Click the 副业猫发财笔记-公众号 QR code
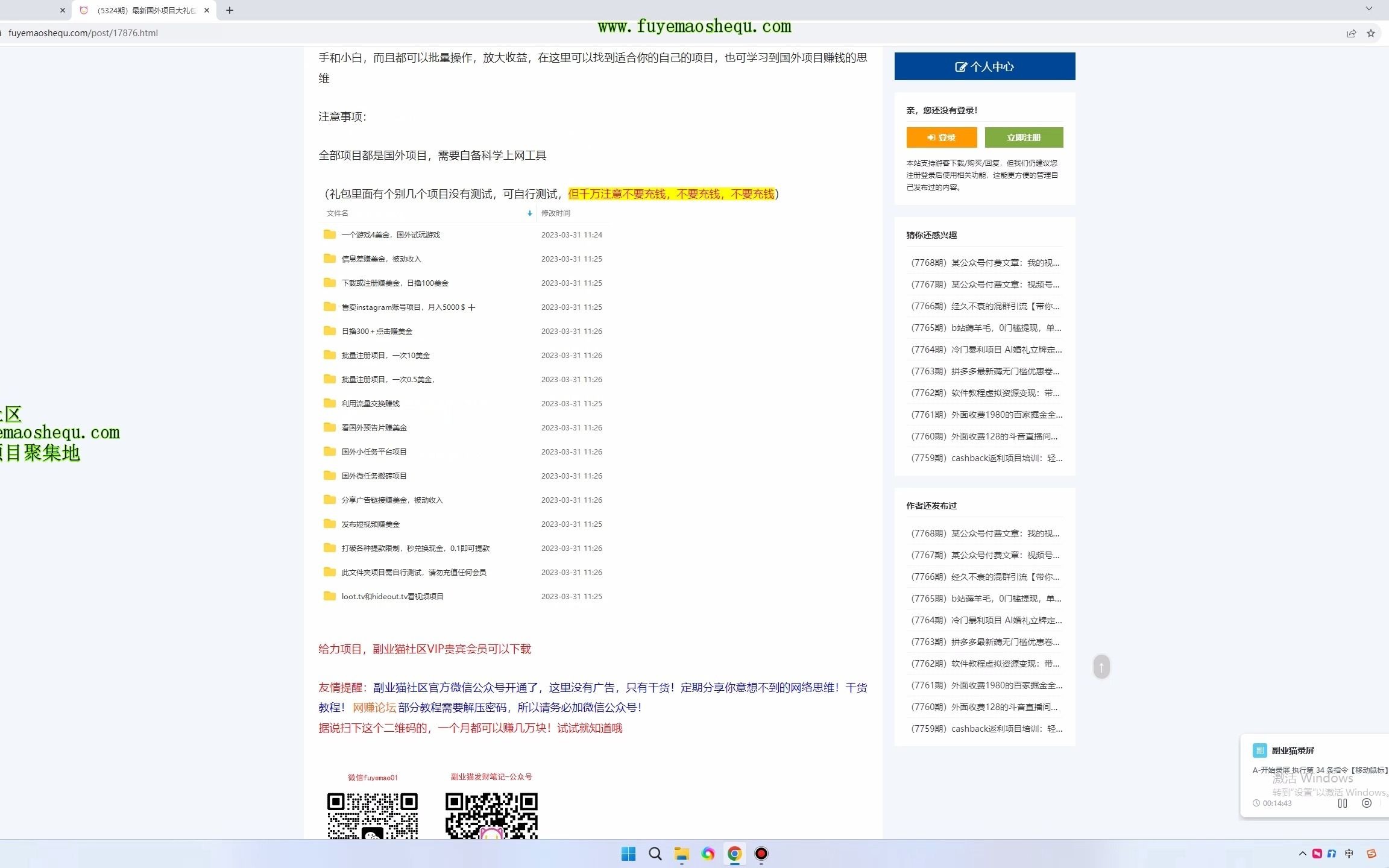 (x=491, y=816)
